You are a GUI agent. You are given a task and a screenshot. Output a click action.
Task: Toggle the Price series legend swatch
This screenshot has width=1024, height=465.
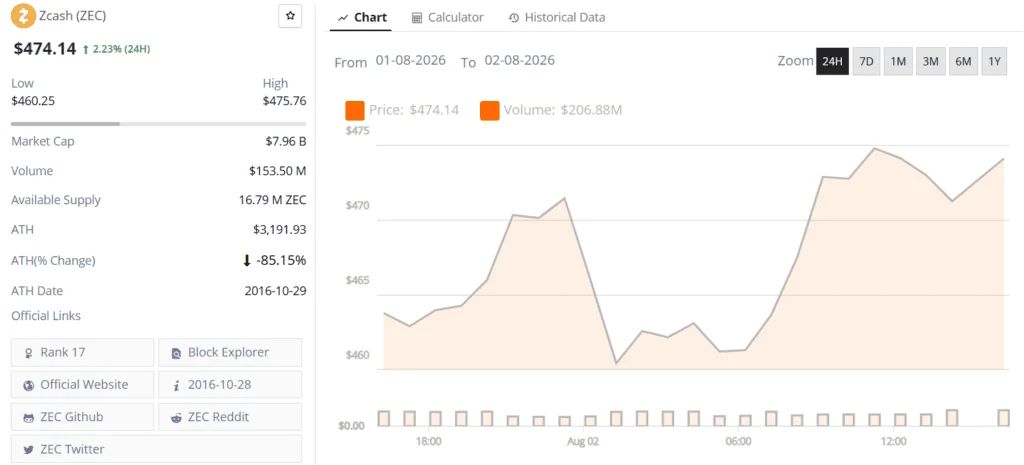click(355, 110)
